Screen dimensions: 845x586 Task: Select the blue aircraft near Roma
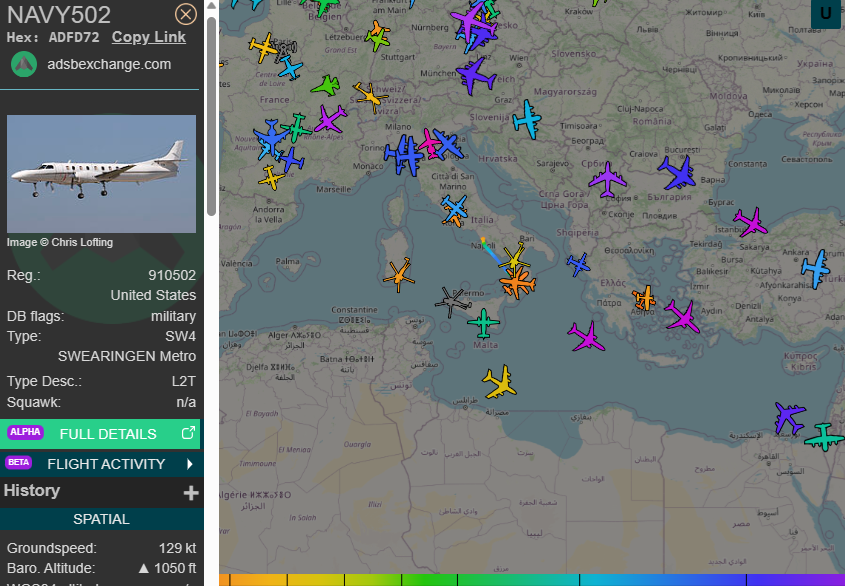coord(454,208)
